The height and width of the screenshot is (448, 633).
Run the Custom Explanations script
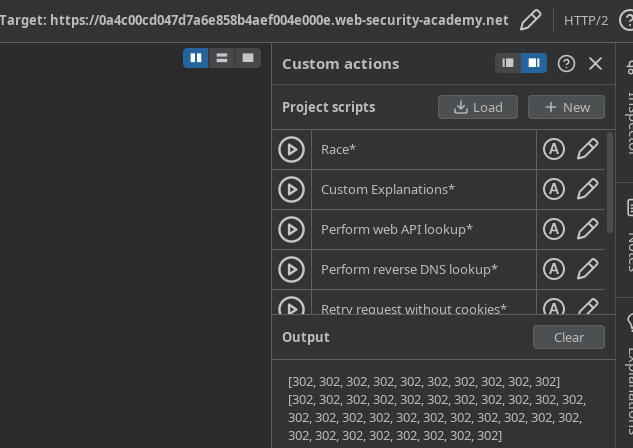291,190
